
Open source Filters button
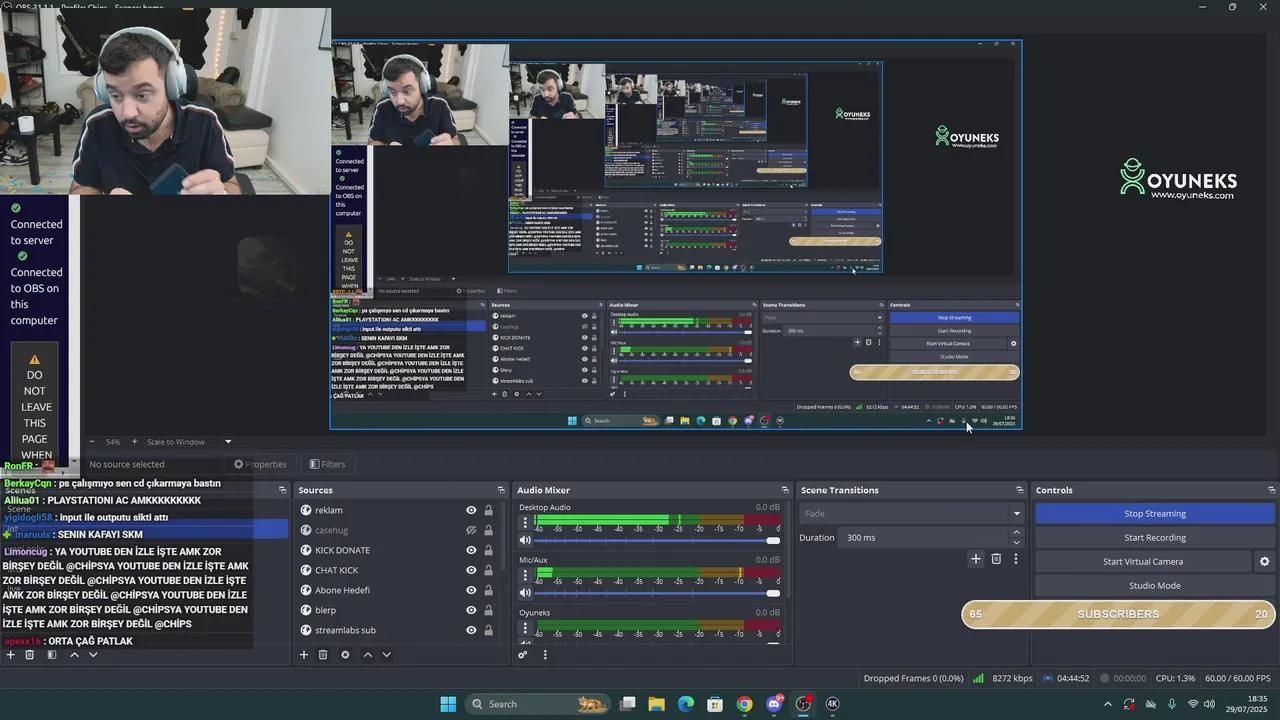(x=328, y=464)
